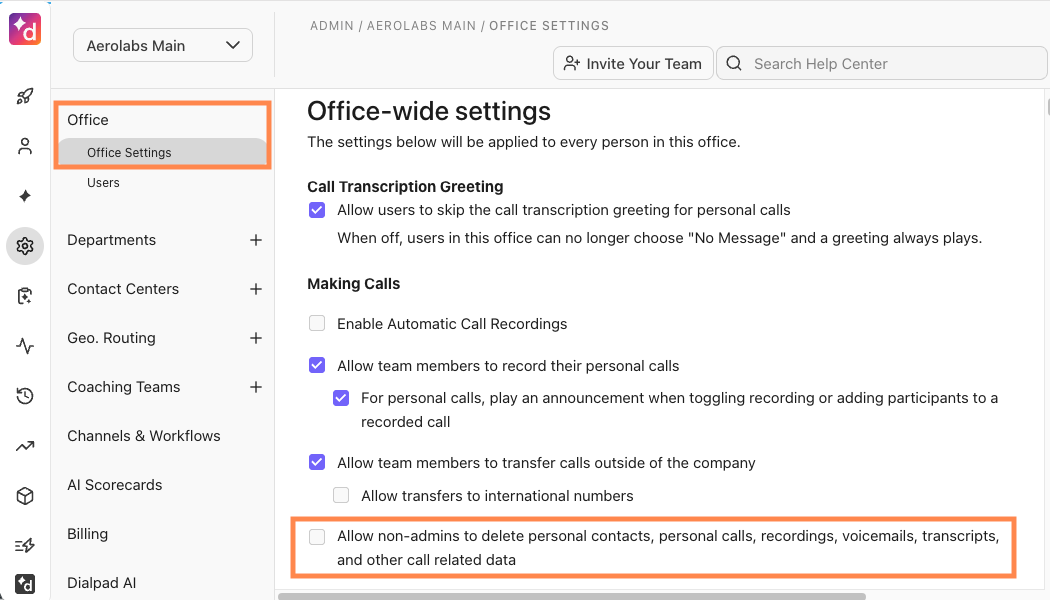This screenshot has height=600, width=1050.
Task: Open the Aerolabs Main office dropdown
Action: tap(163, 46)
